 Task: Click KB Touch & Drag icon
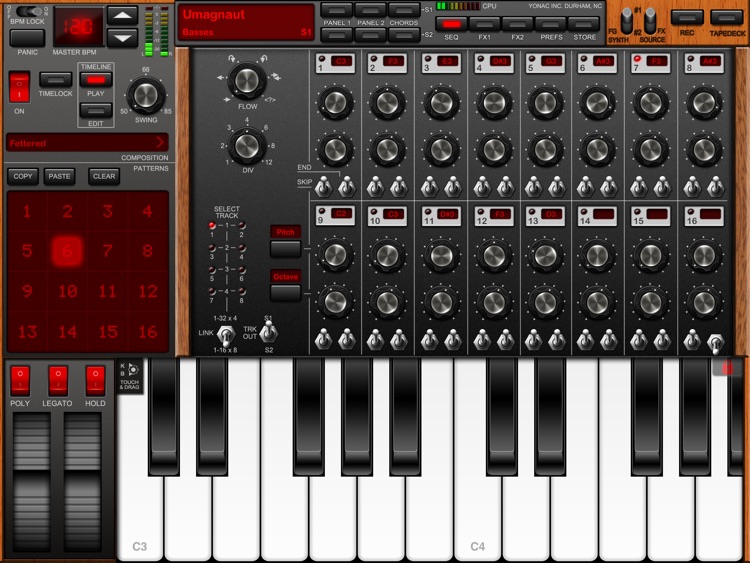[x=130, y=376]
